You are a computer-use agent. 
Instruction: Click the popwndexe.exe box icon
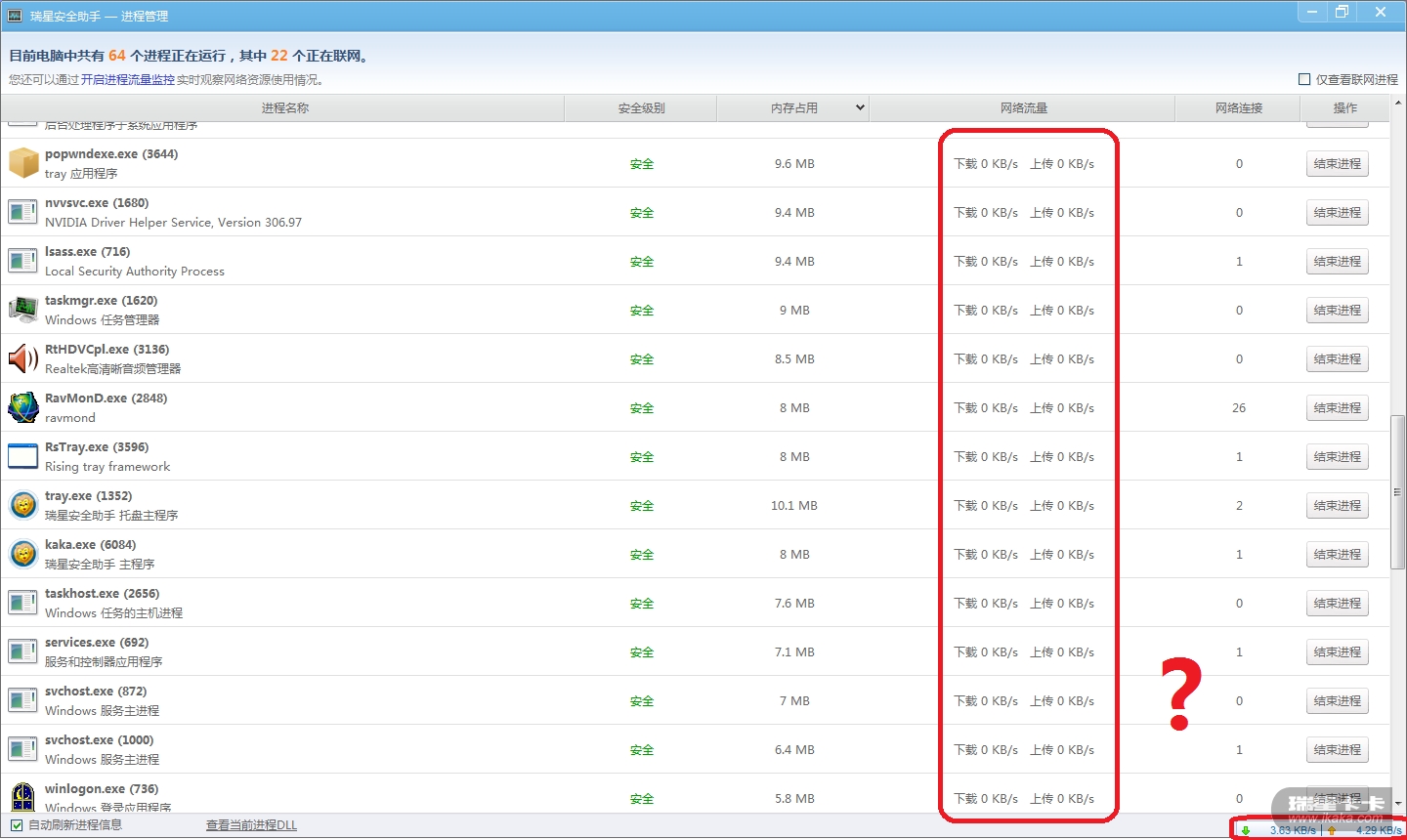23,163
